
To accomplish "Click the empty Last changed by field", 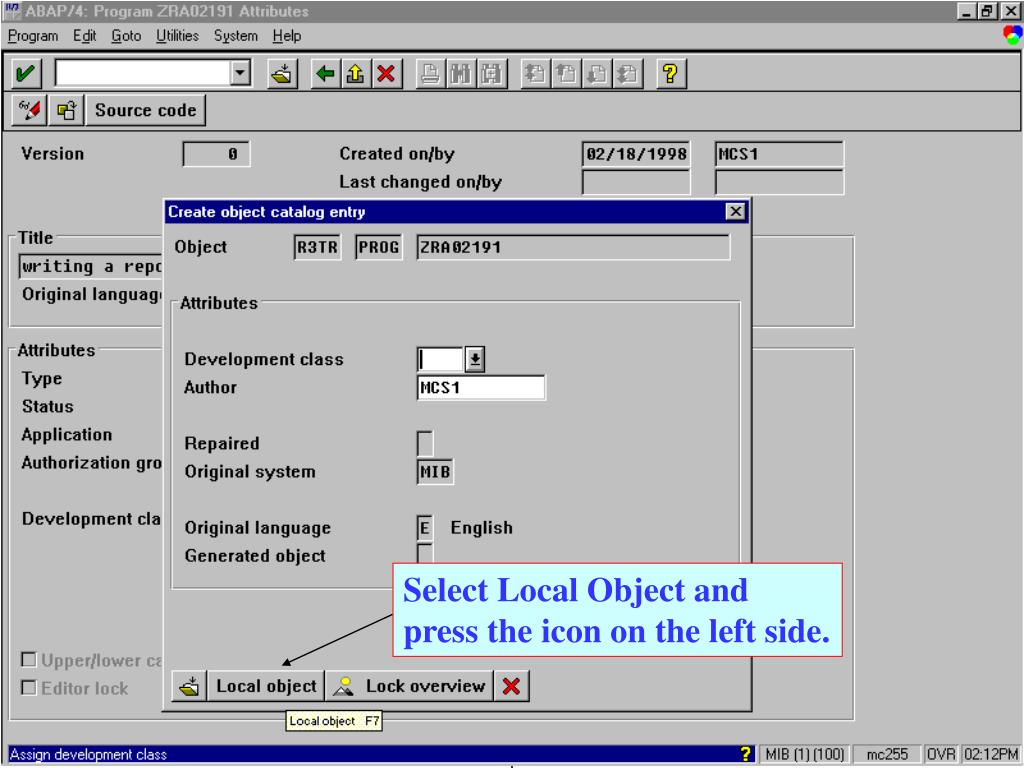I will [779, 182].
